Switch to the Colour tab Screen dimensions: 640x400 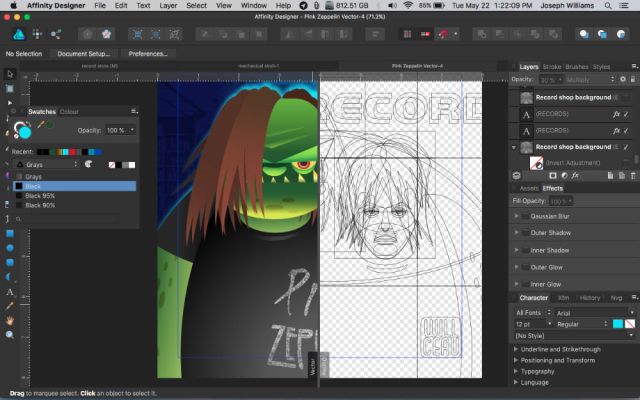(69, 112)
